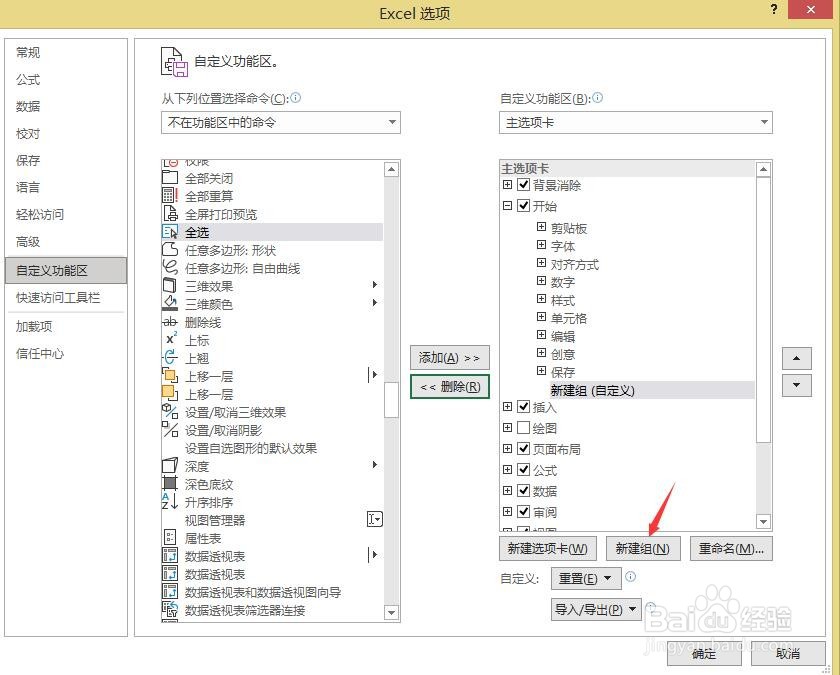Switch to the 校对 category
The image size is (840, 675).
(28, 133)
